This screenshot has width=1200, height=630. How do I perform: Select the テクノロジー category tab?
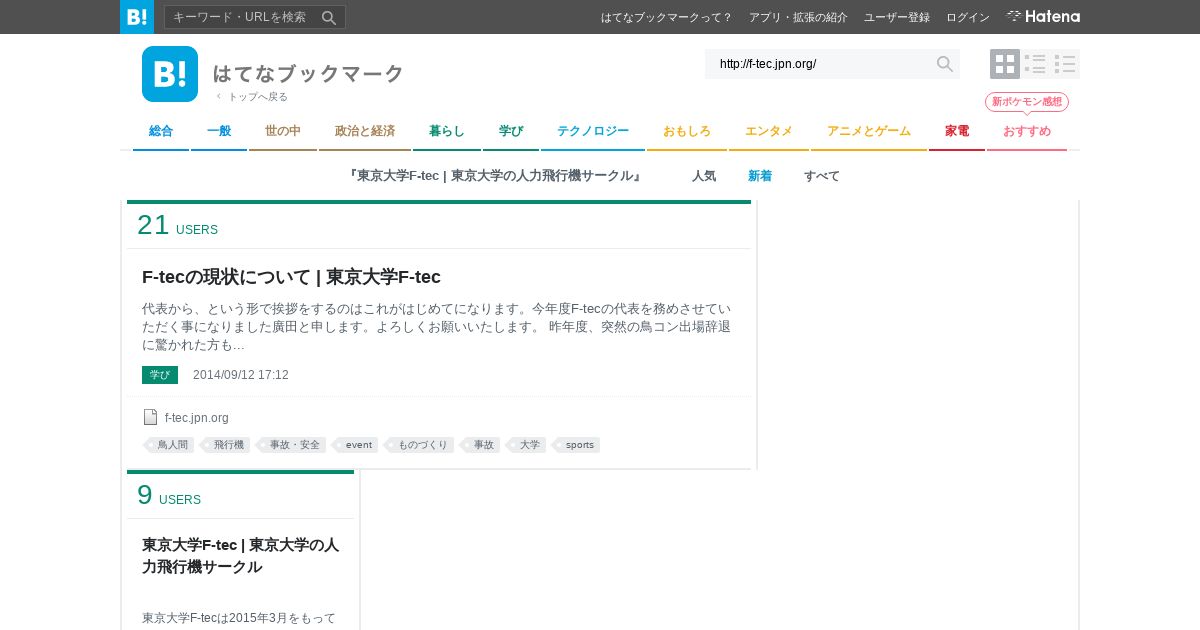(x=593, y=131)
